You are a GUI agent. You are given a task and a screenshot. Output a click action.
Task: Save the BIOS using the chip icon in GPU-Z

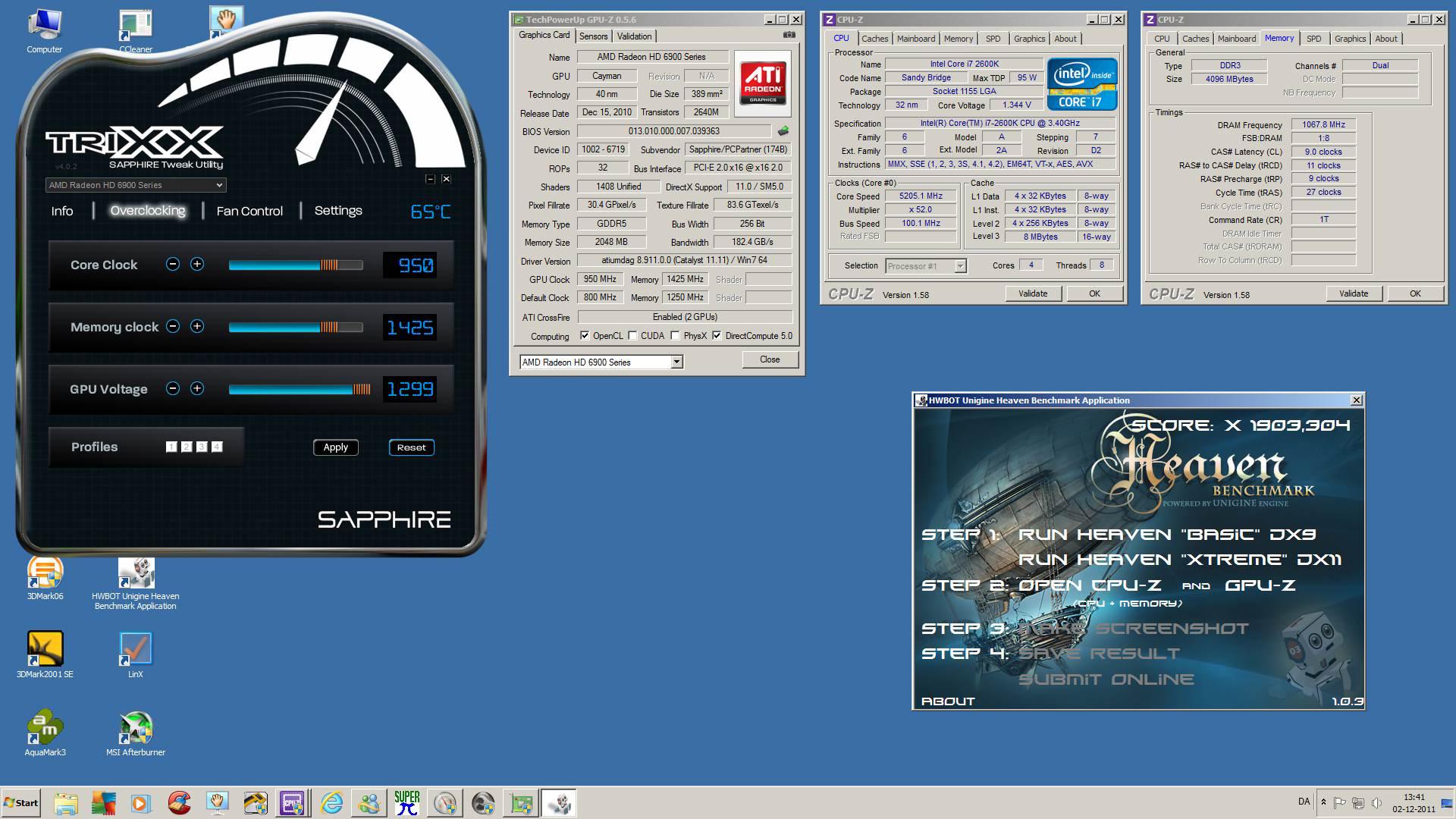783,131
